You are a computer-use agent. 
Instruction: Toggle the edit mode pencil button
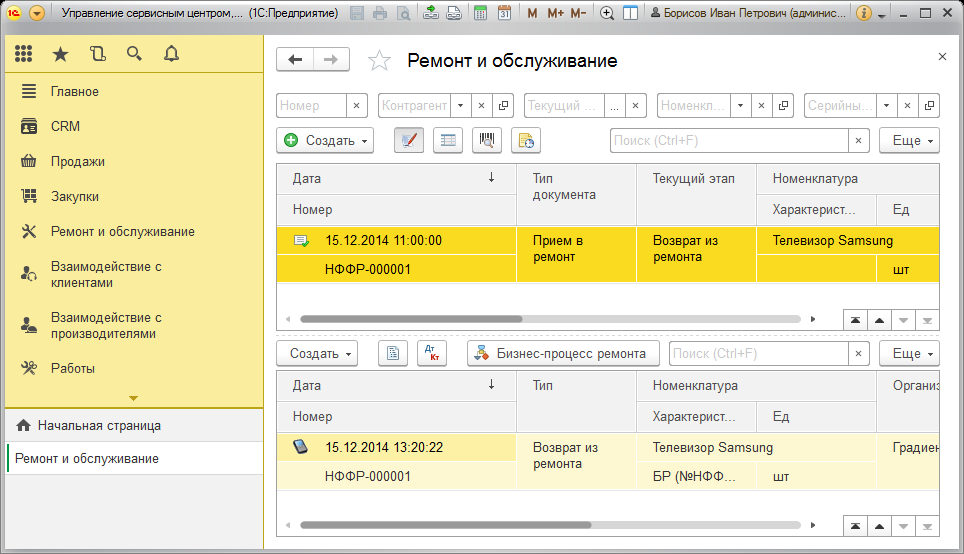coord(408,141)
